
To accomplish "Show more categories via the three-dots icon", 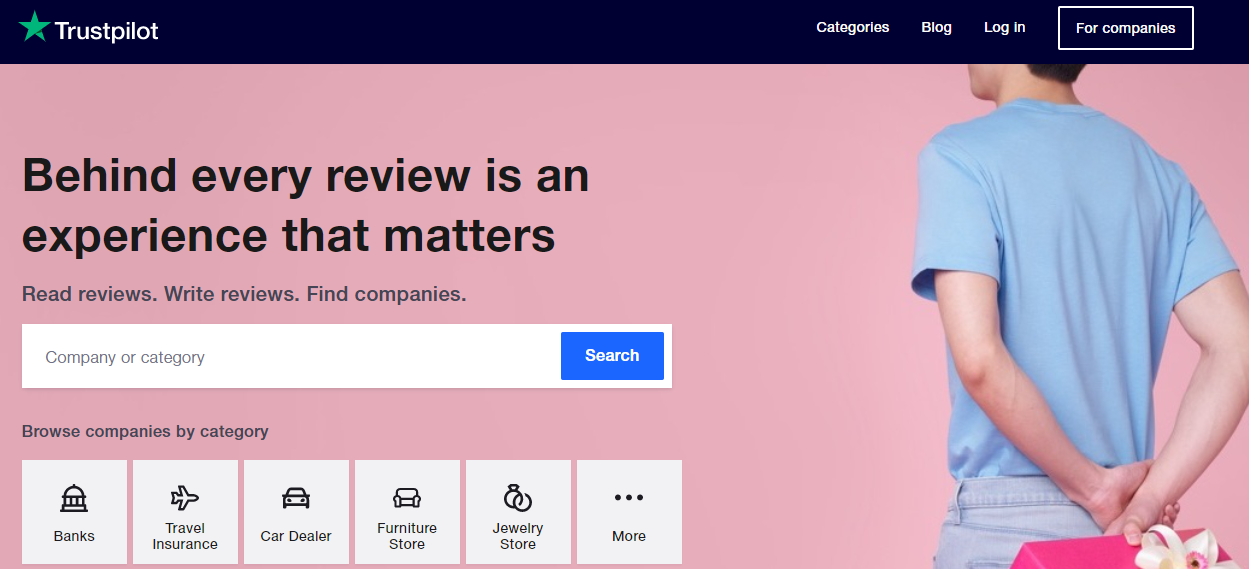I will (629, 497).
